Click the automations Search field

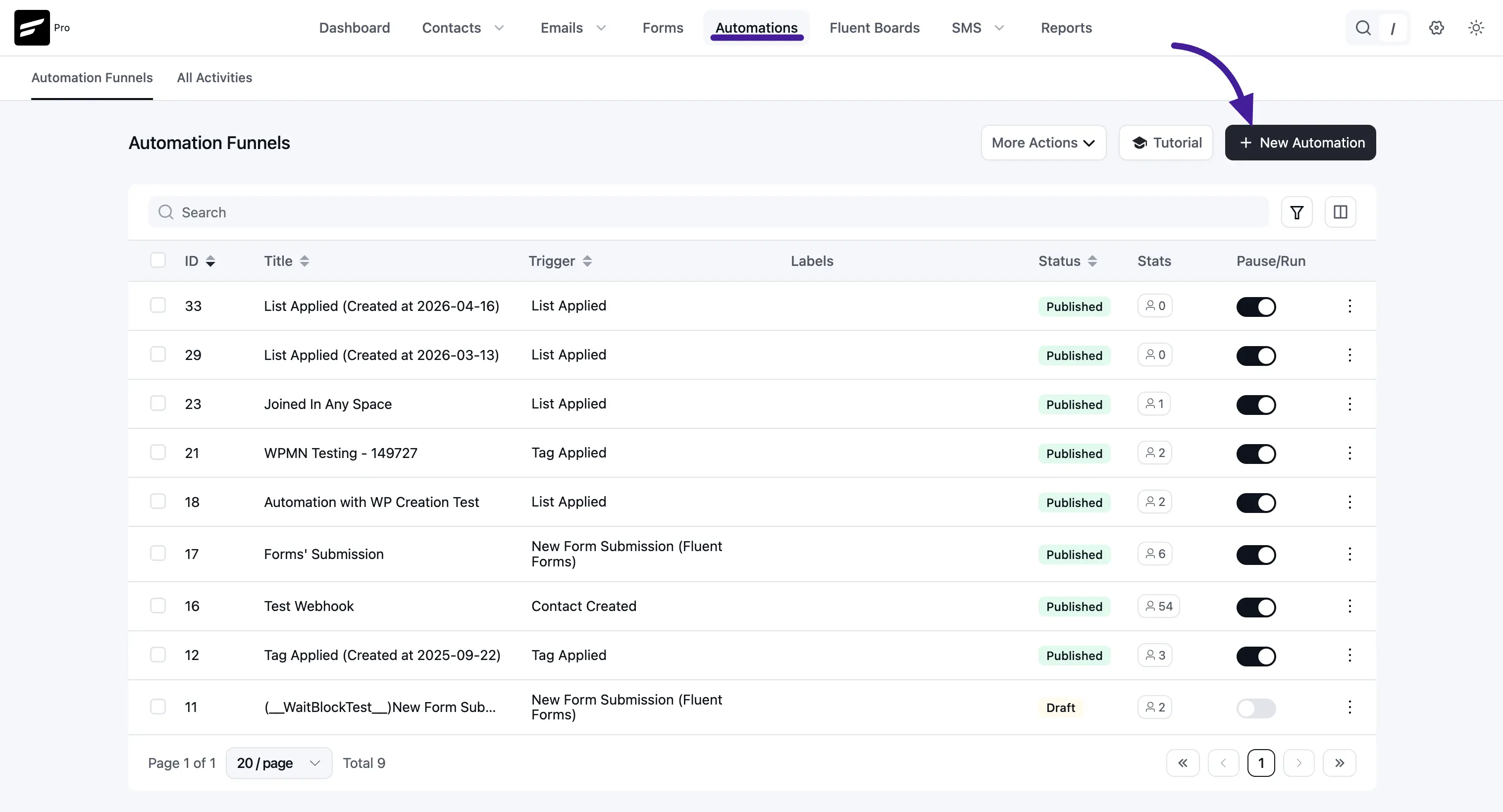point(708,212)
